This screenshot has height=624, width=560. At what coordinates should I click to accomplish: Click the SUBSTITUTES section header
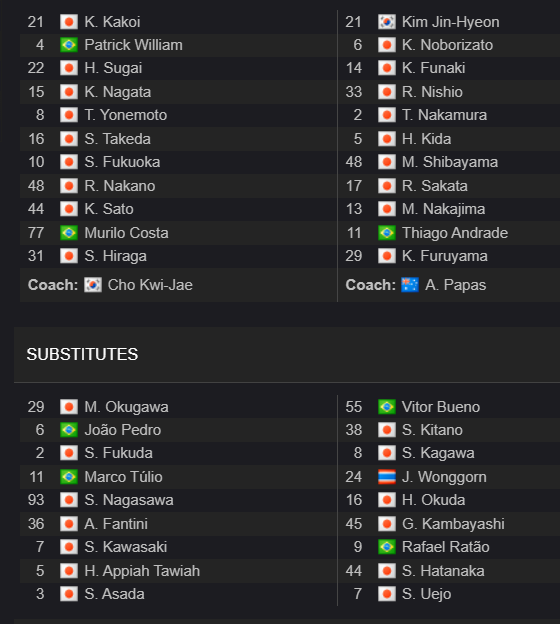click(82, 354)
